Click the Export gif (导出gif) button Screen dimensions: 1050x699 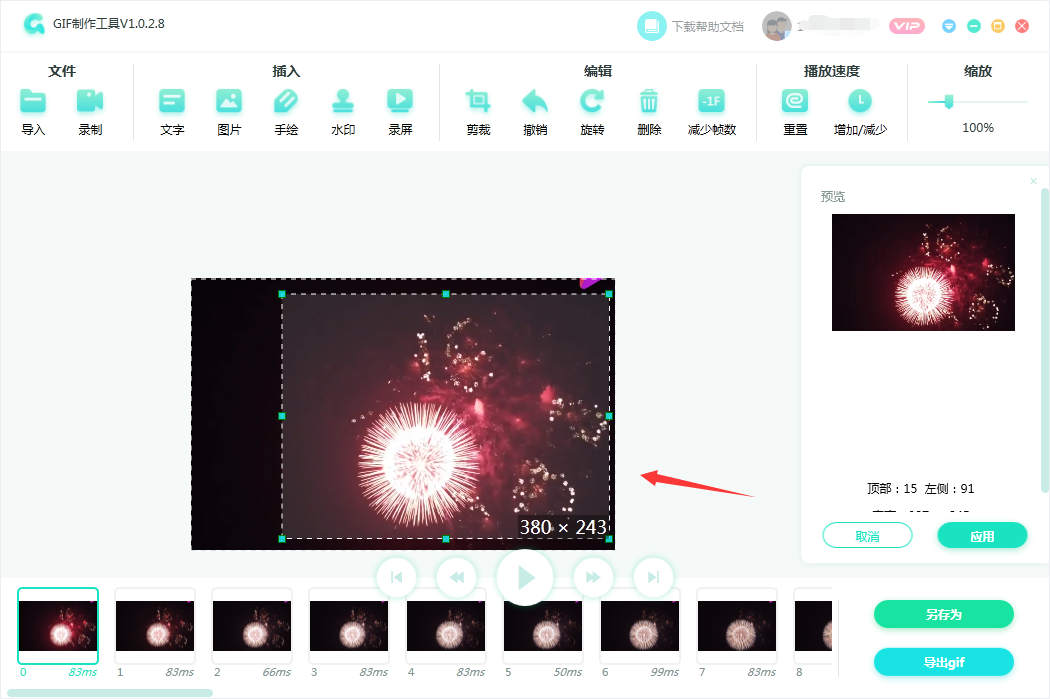pyautogui.click(x=943, y=662)
